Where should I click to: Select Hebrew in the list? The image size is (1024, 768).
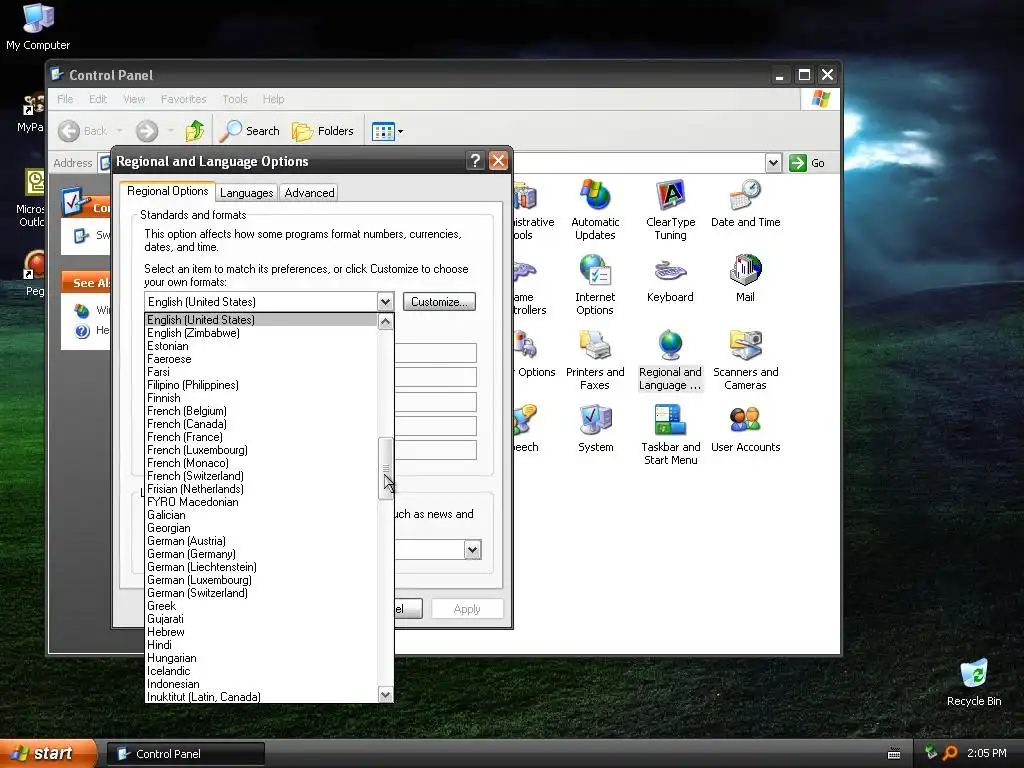pos(261,632)
